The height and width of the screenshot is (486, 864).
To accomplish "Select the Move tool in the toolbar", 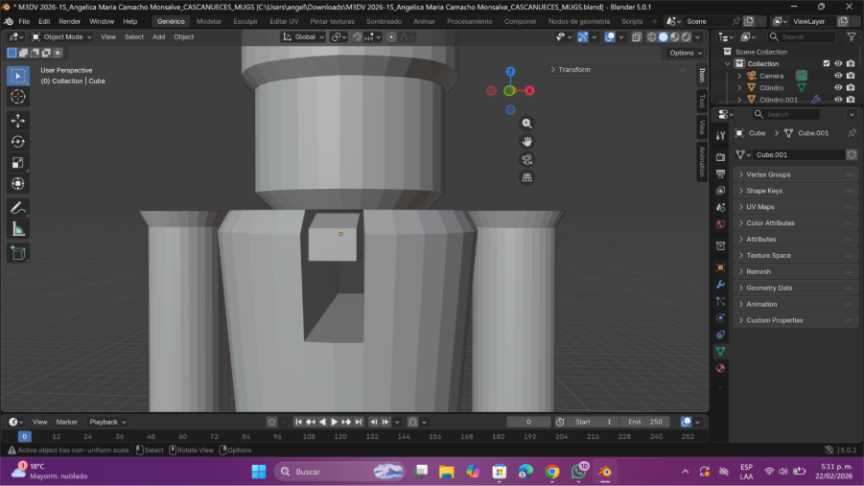I will 18,120.
